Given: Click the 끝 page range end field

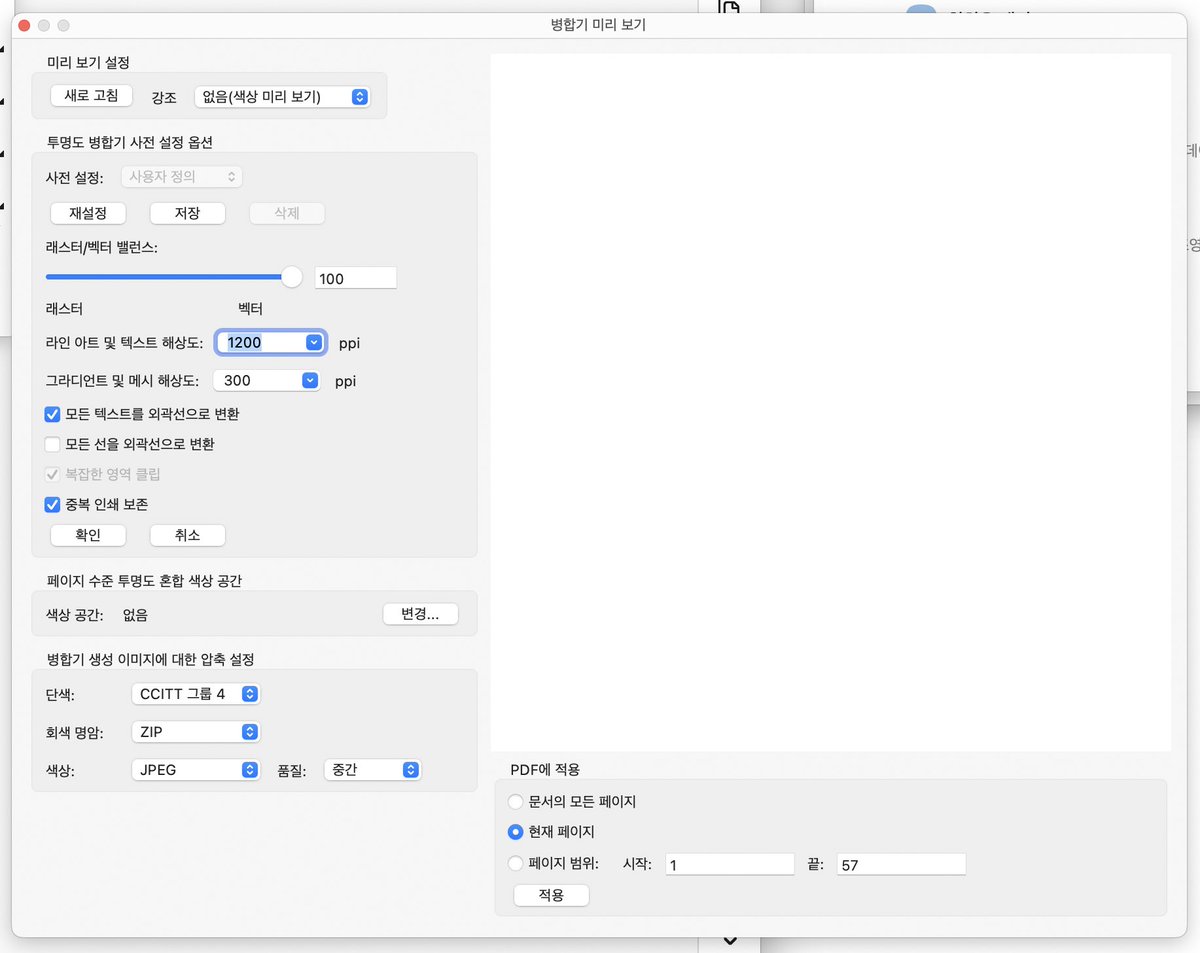Looking at the screenshot, I should pos(901,864).
